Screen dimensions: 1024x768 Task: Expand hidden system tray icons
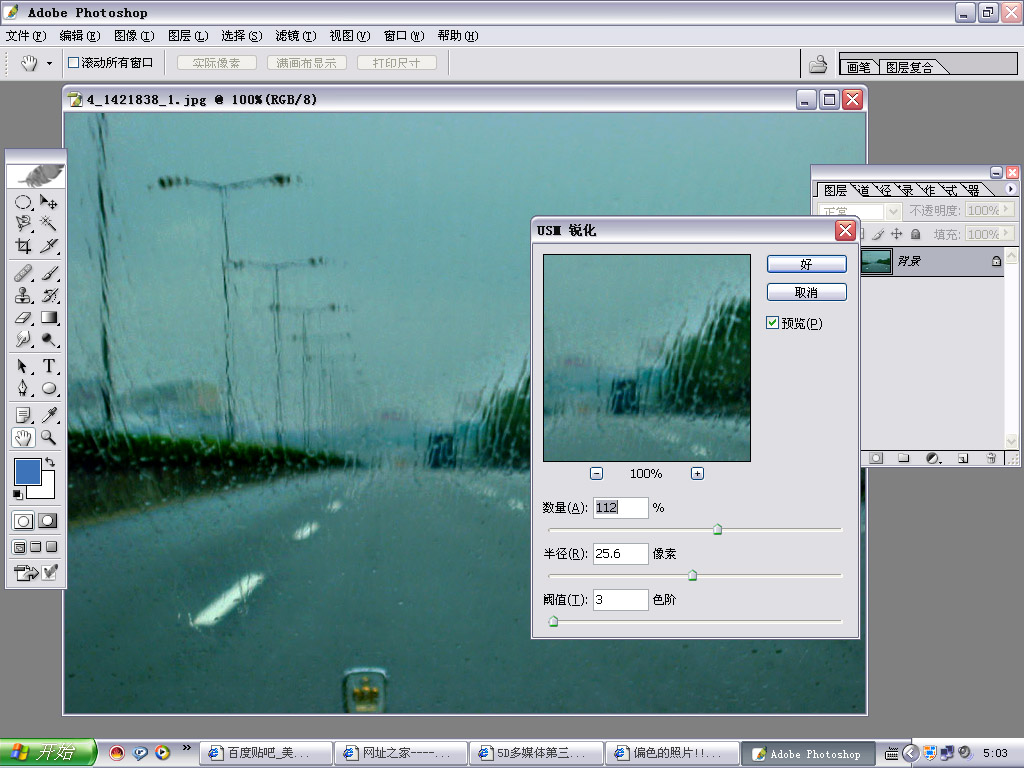[x=910, y=753]
